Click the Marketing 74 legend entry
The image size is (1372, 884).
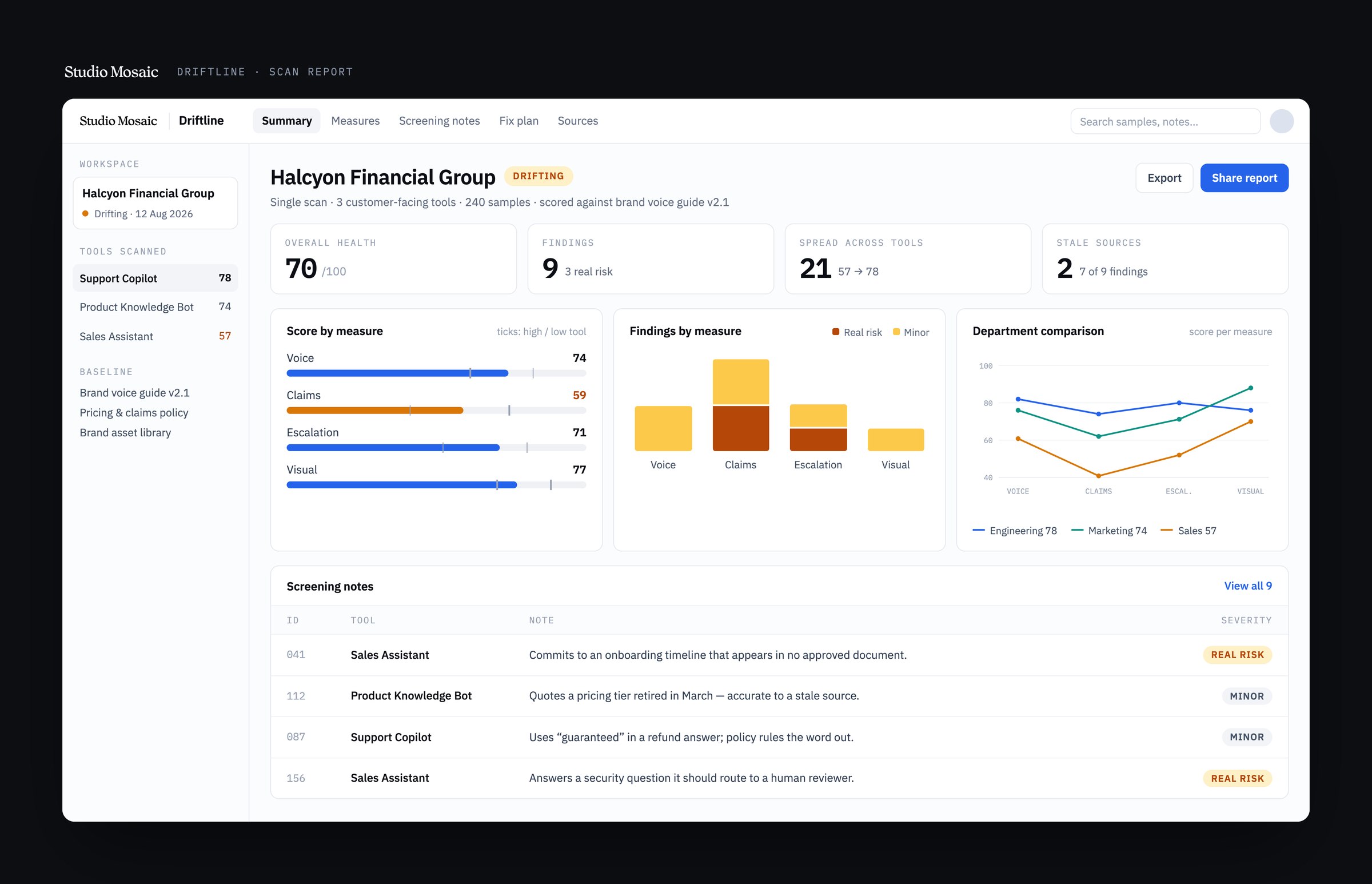point(1108,531)
